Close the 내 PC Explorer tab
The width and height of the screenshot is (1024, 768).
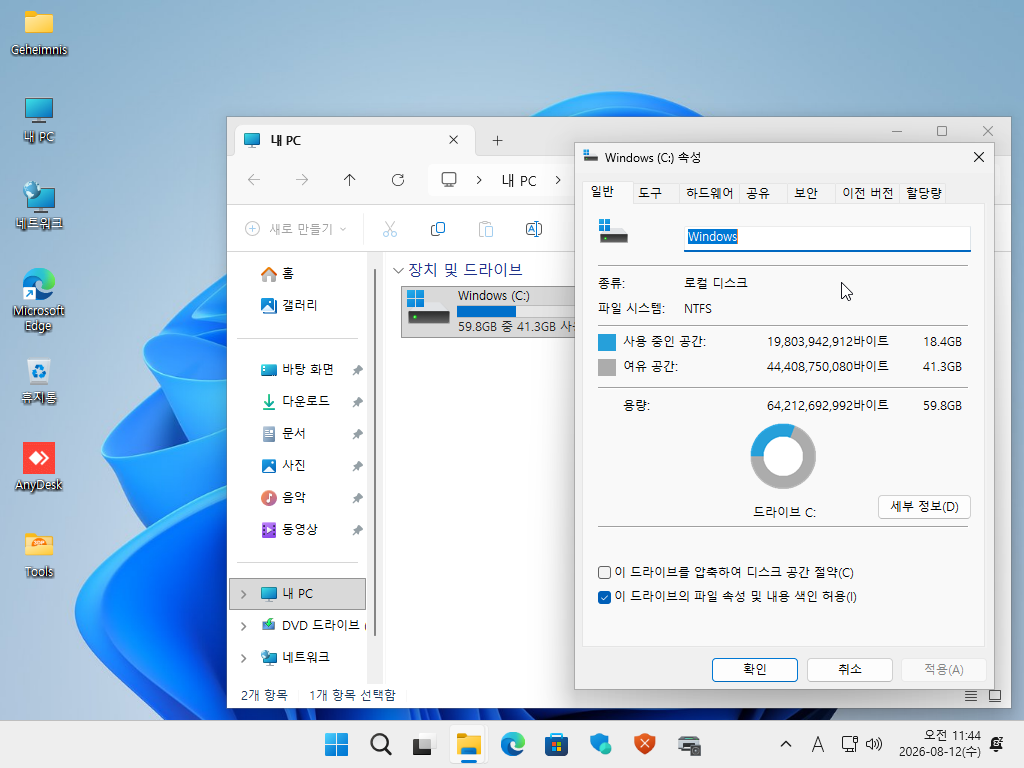[x=453, y=140]
